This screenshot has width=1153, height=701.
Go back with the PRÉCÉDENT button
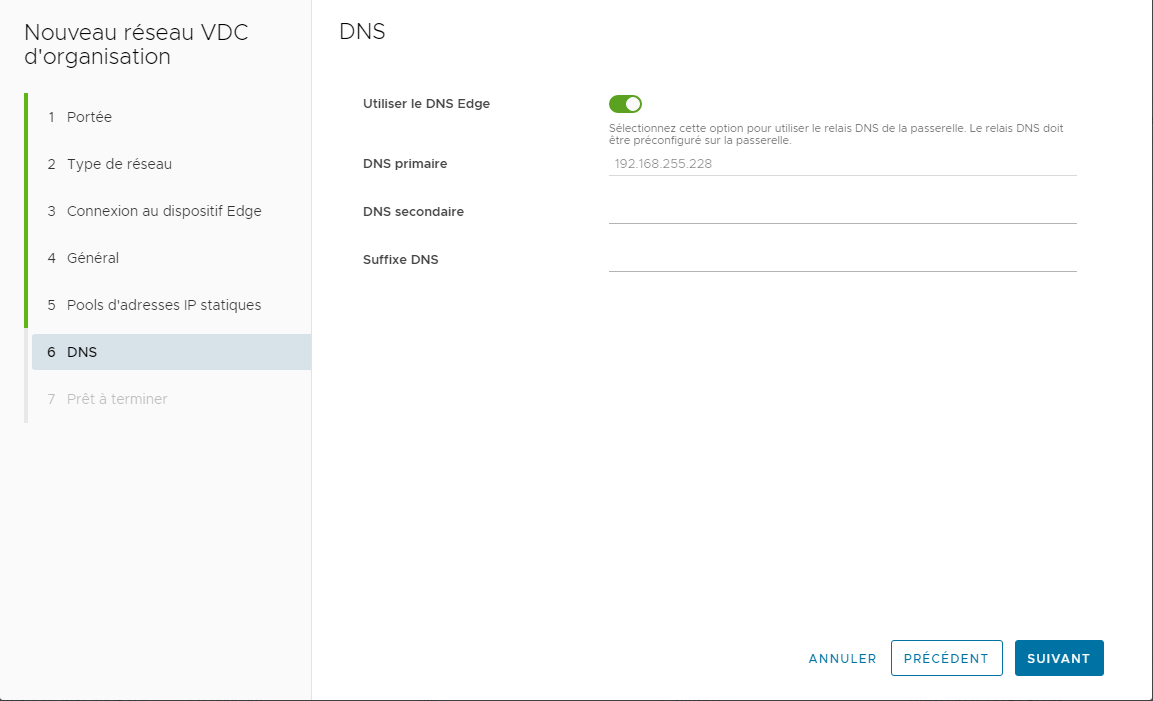pos(946,658)
